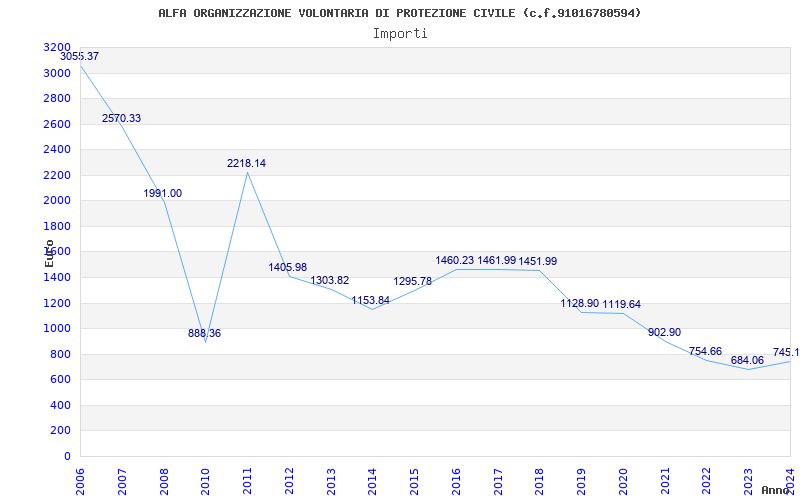Image resolution: width=800 pixels, height=500 pixels.
Task: Click the 2013 x-axis year label
Action: 331,480
